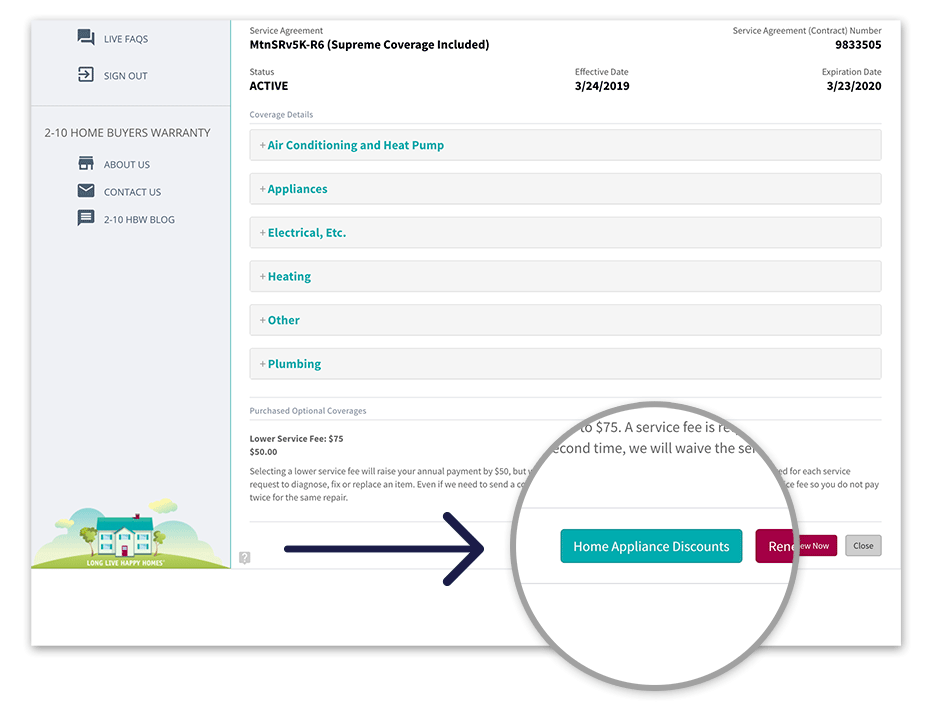Click the Close button
The image size is (941, 704).
pos(863,546)
